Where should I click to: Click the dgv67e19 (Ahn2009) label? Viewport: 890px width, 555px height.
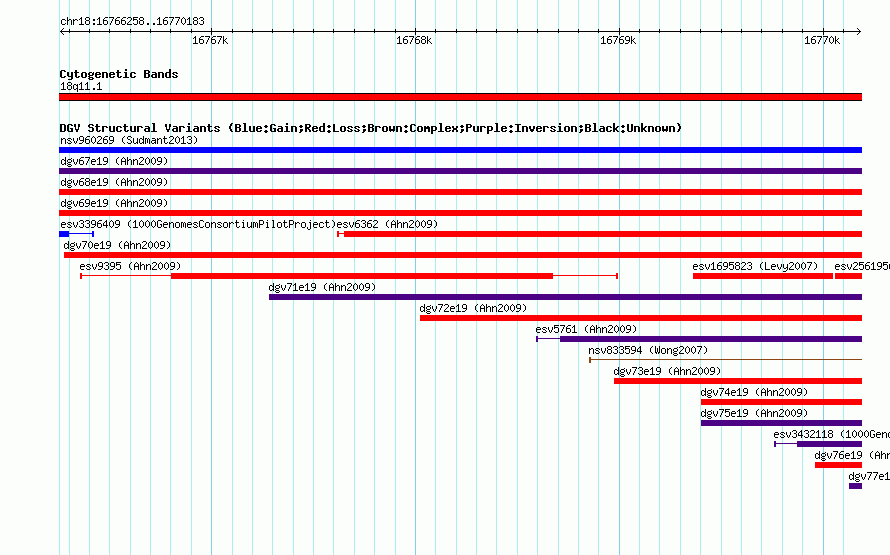(x=114, y=161)
